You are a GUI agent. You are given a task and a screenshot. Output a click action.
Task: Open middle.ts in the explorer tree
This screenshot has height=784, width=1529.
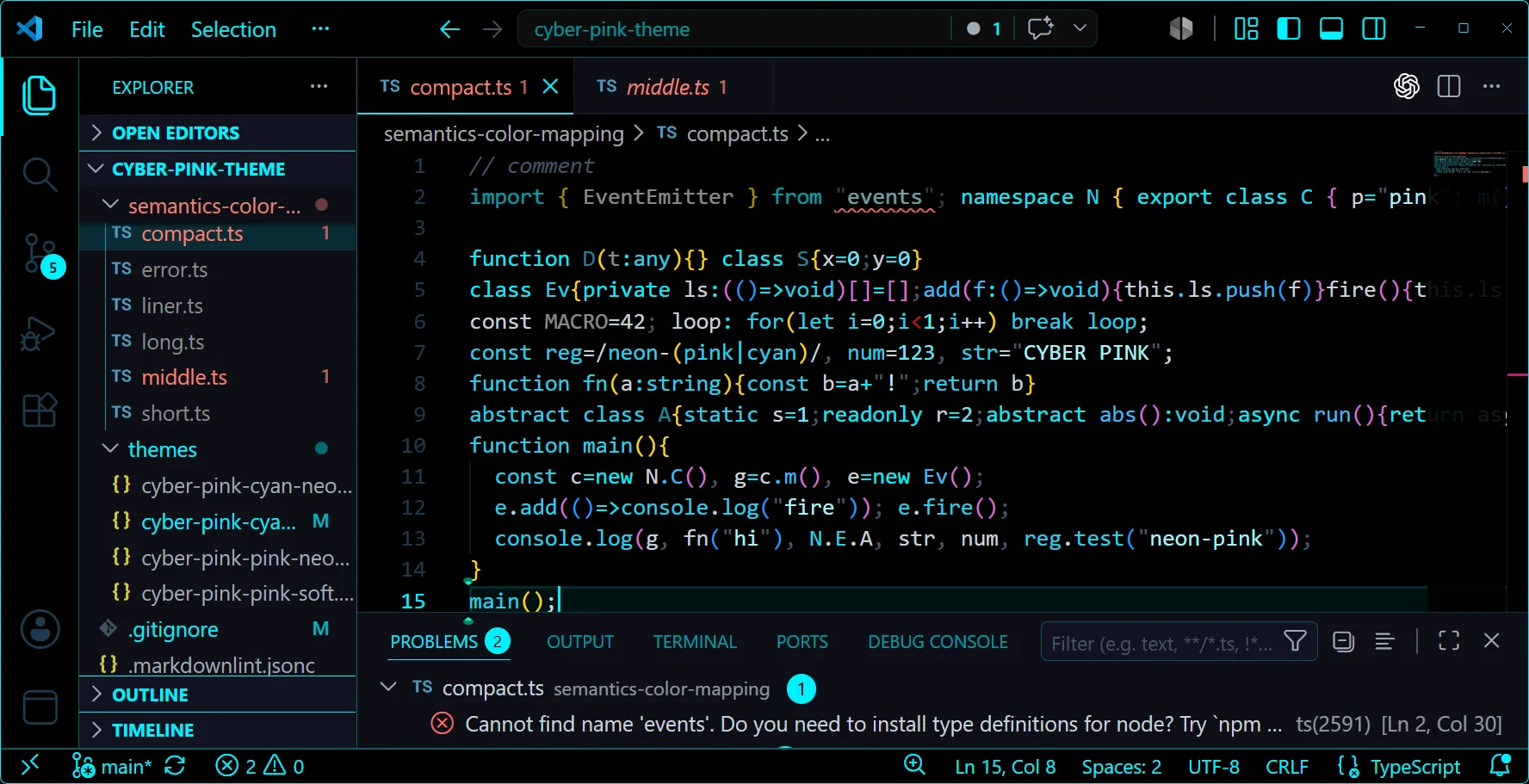(x=217, y=377)
